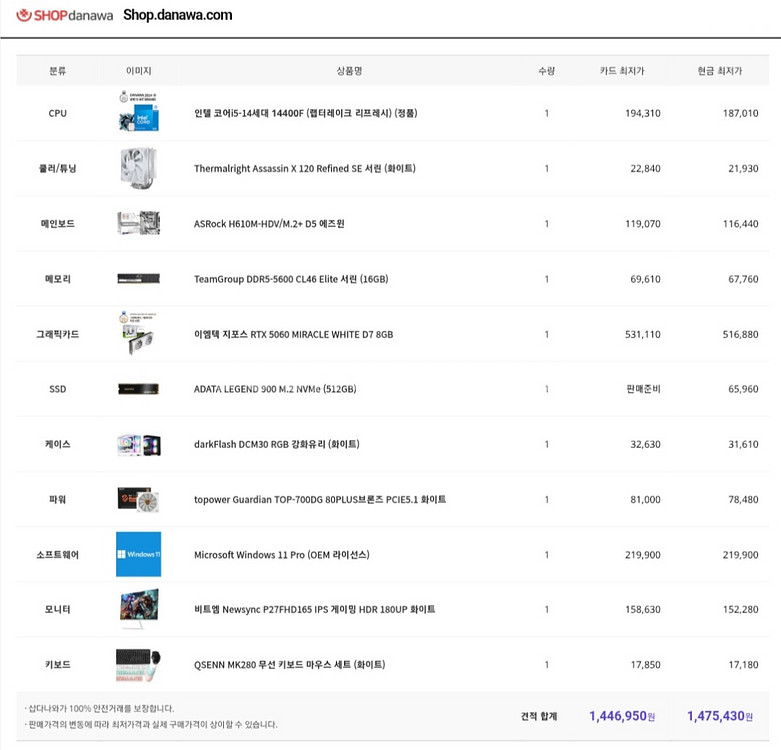Screen dimensions: 781x750
Task: Open the Windows 11 blue logo thumbnail
Action: point(138,554)
